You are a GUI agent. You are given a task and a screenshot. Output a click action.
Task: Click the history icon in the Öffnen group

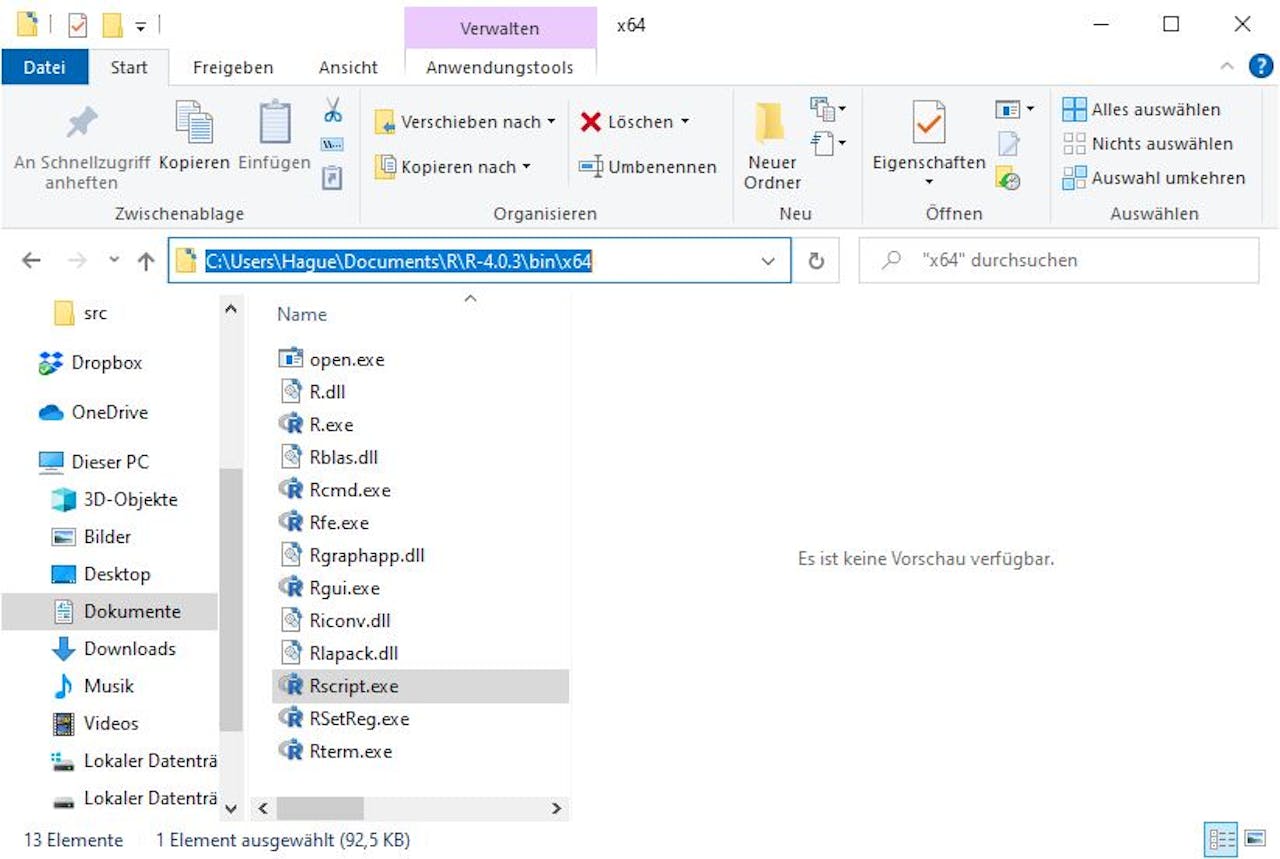1008,179
